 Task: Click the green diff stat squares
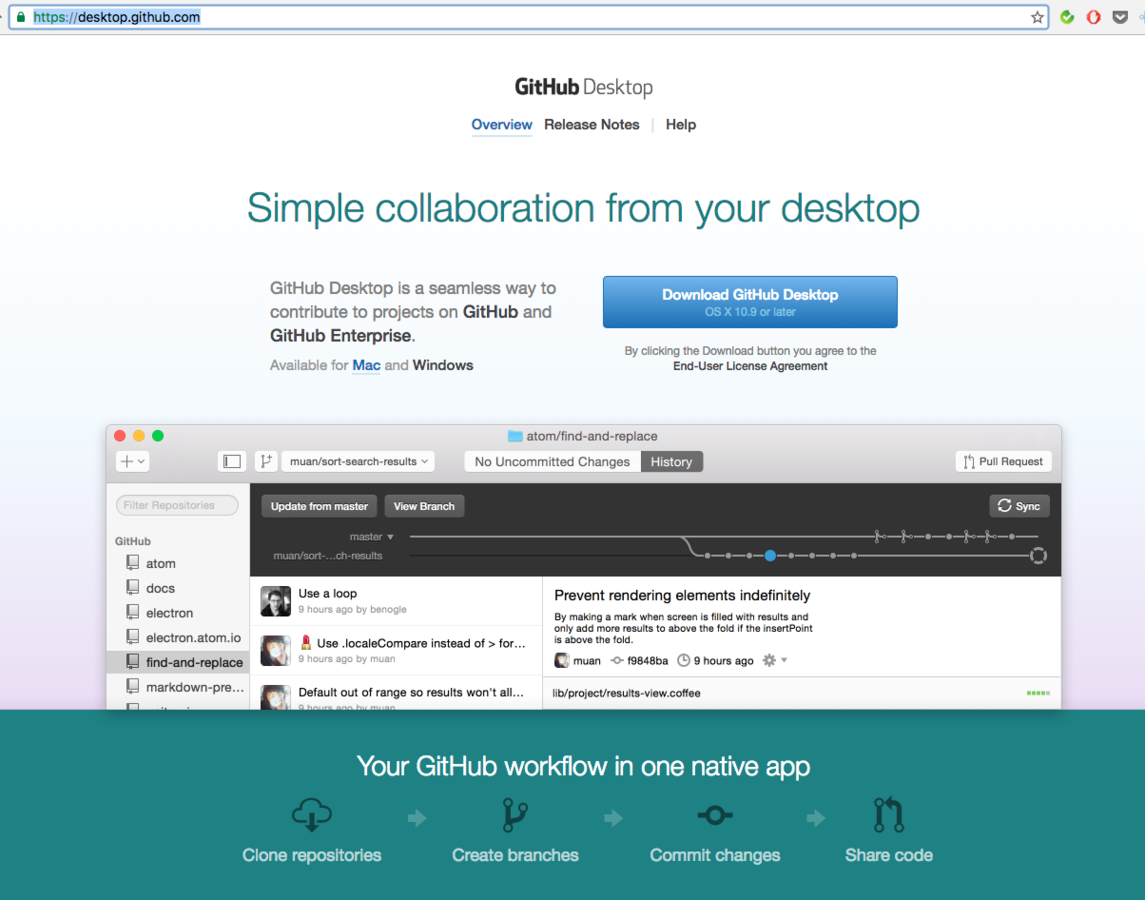[x=1038, y=693]
